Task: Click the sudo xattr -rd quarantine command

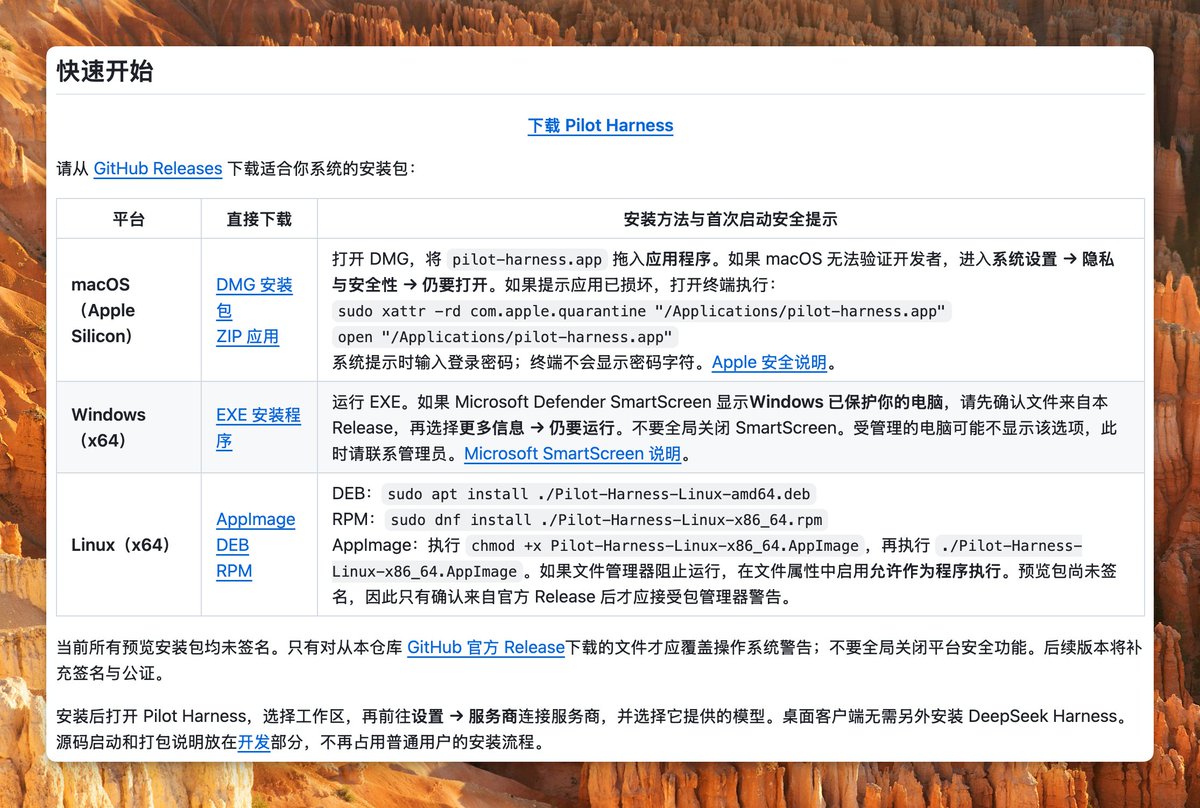Action: coord(642,311)
